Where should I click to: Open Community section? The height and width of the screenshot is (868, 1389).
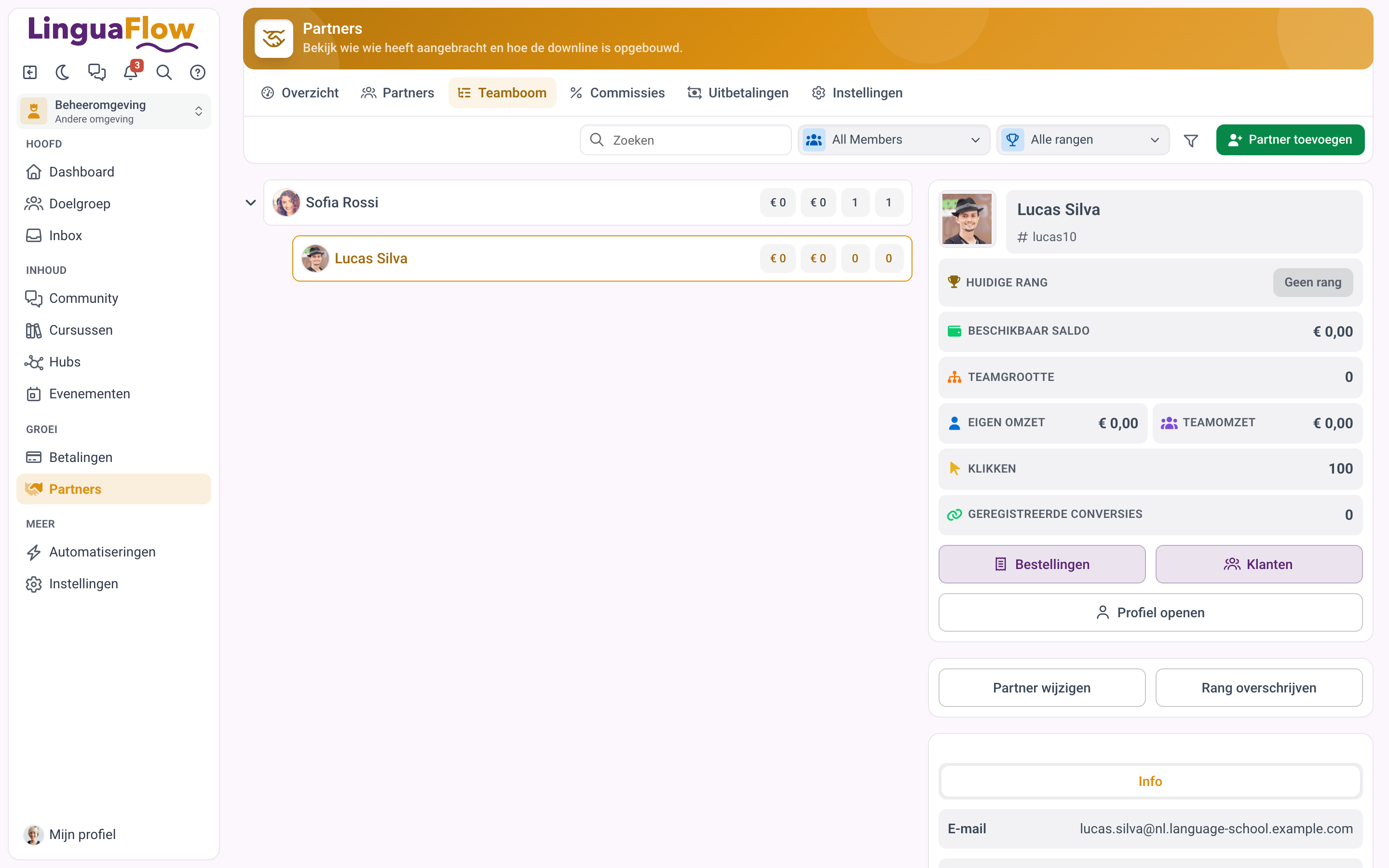click(114, 298)
